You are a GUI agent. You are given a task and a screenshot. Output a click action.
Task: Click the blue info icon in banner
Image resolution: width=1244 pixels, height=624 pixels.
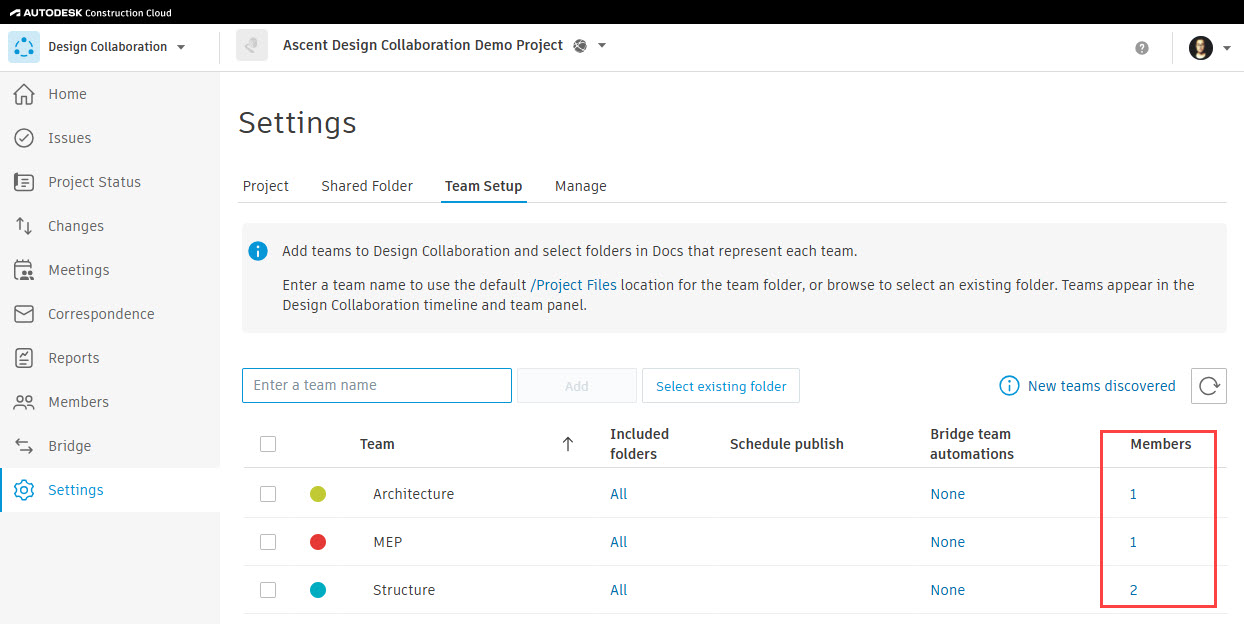(x=258, y=251)
